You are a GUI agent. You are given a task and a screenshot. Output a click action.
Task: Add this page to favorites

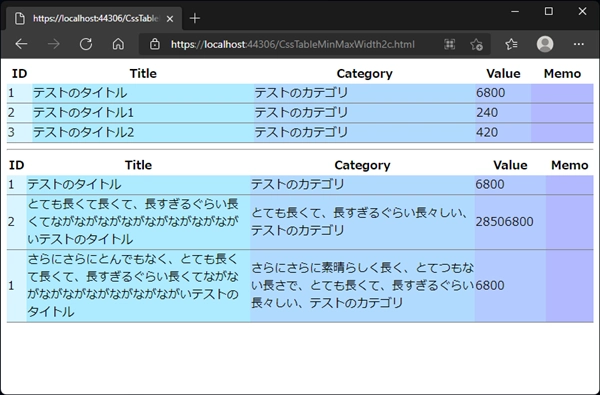pos(476,44)
